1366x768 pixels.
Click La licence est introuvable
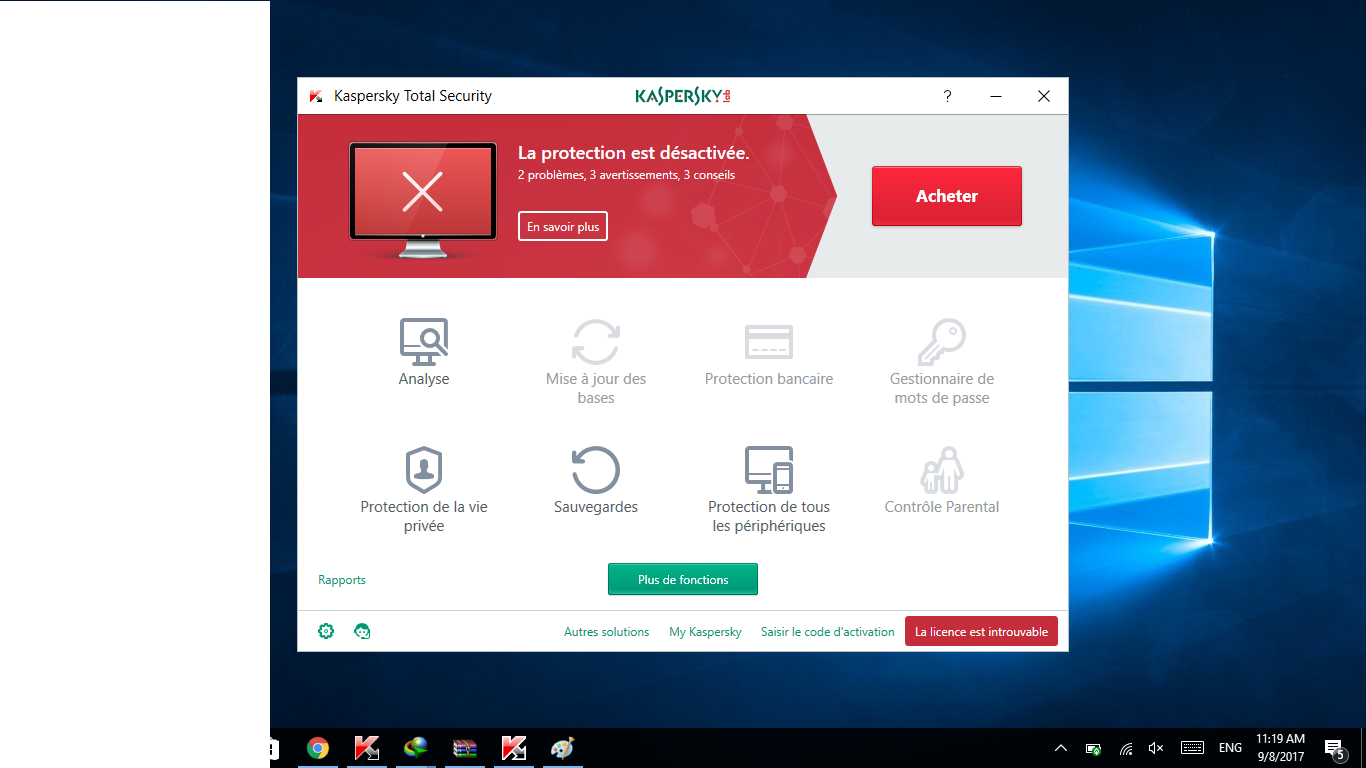click(x=981, y=632)
